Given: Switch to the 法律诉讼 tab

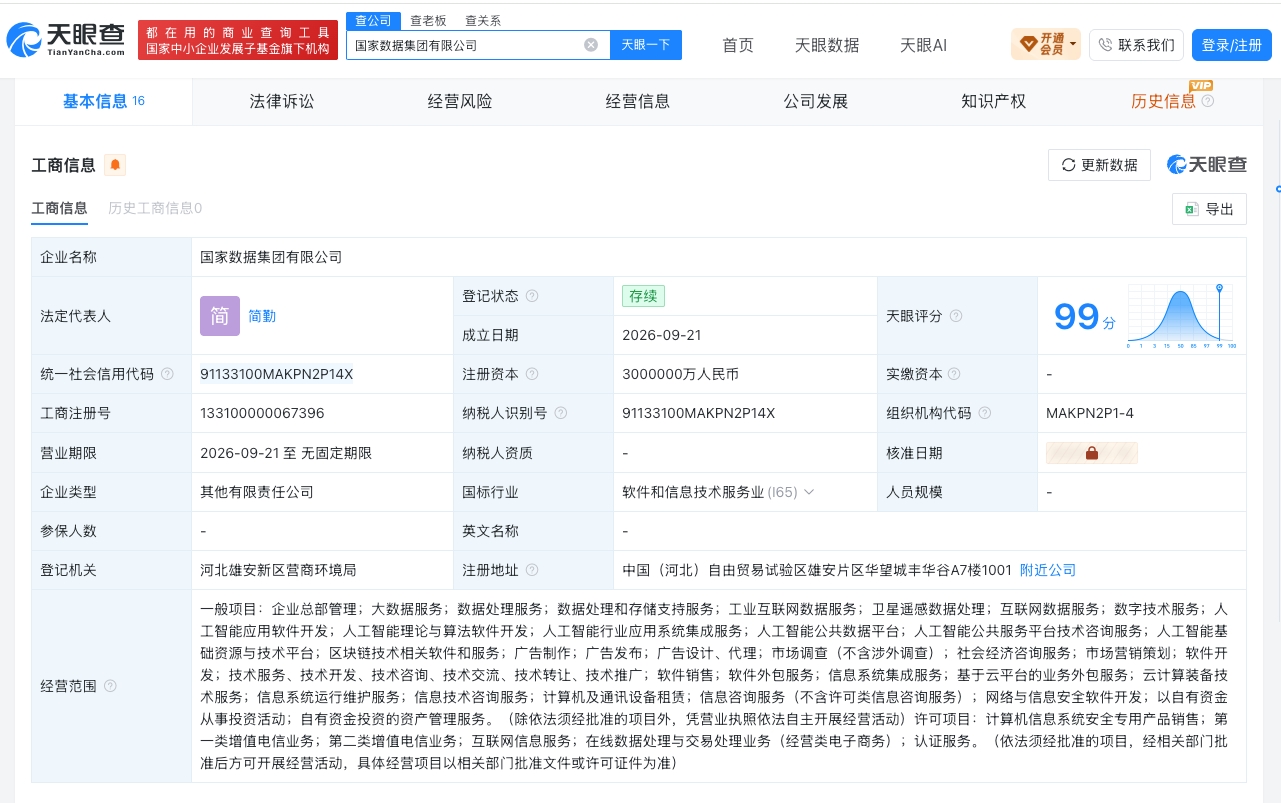Looking at the screenshot, I should [x=282, y=101].
